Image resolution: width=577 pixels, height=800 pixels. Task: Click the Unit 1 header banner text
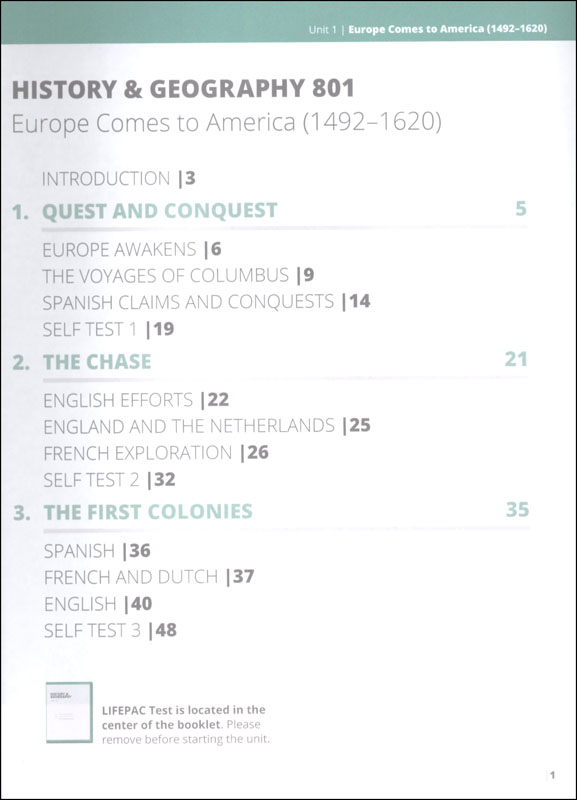[428, 29]
